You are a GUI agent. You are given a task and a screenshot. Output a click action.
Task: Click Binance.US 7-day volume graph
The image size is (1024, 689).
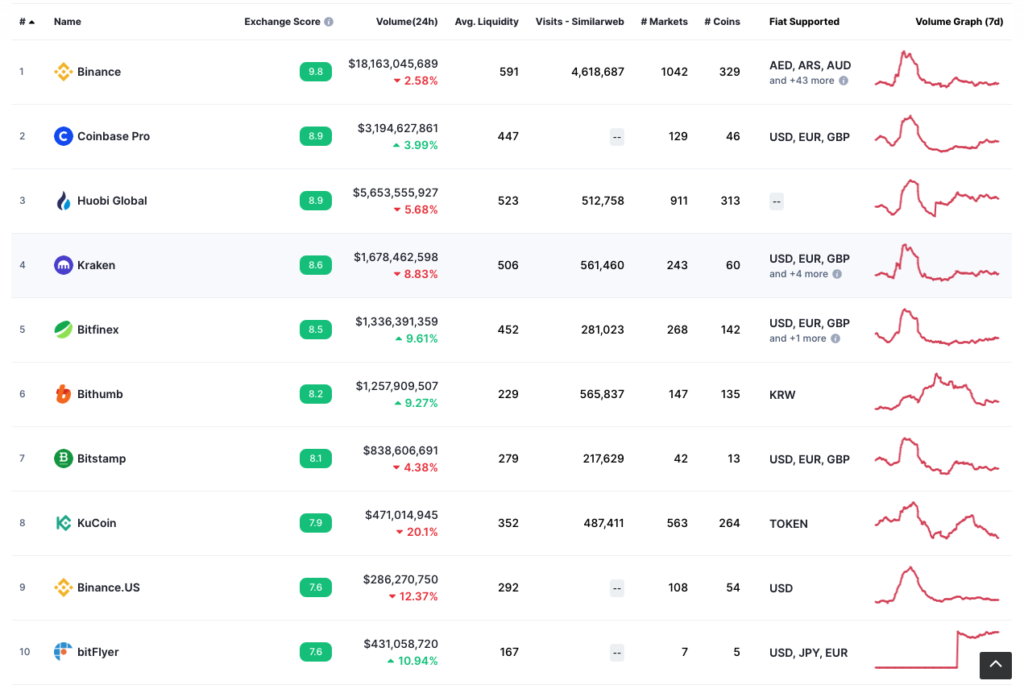[937, 585]
